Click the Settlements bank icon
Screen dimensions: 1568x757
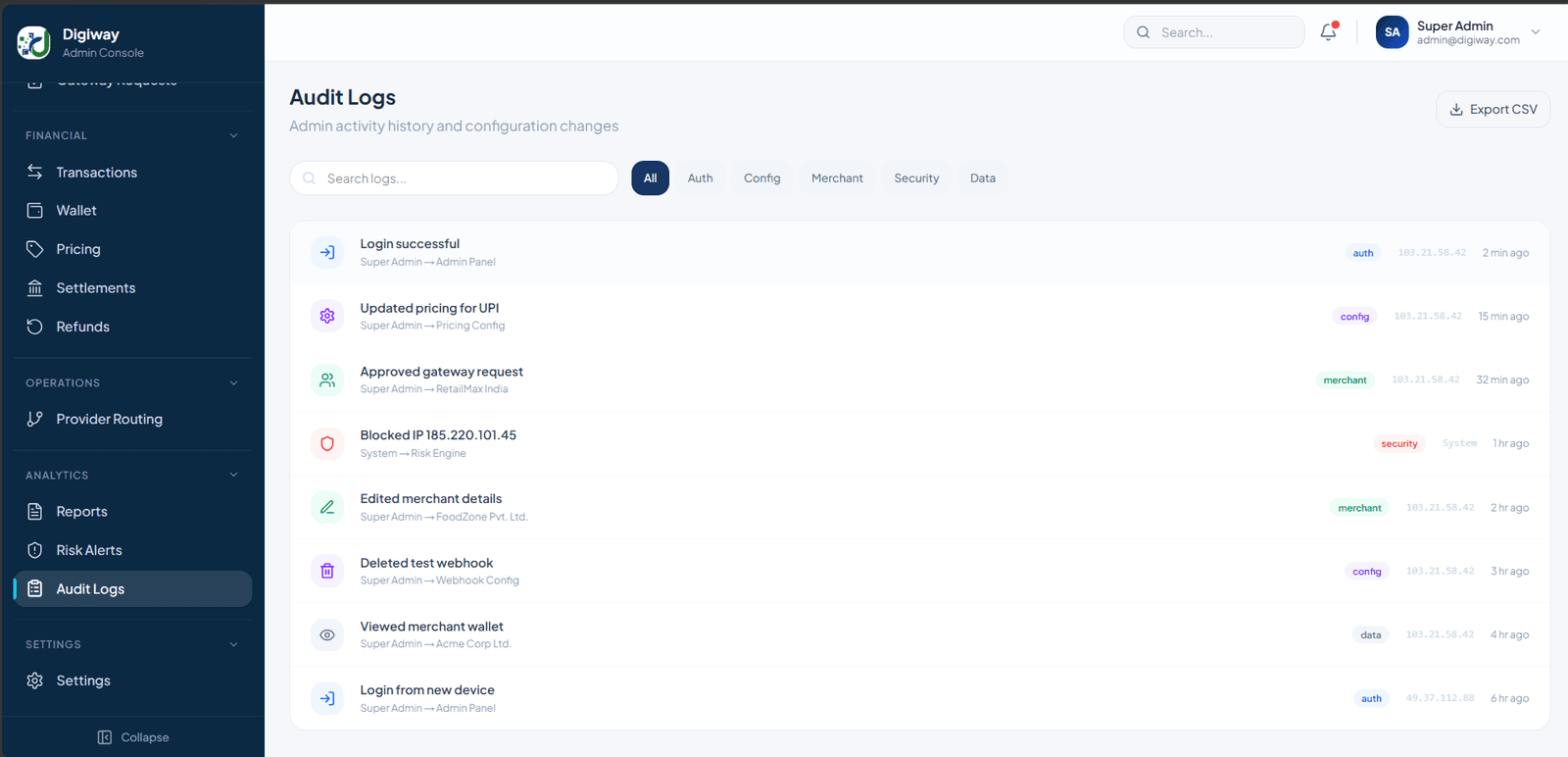(35, 287)
